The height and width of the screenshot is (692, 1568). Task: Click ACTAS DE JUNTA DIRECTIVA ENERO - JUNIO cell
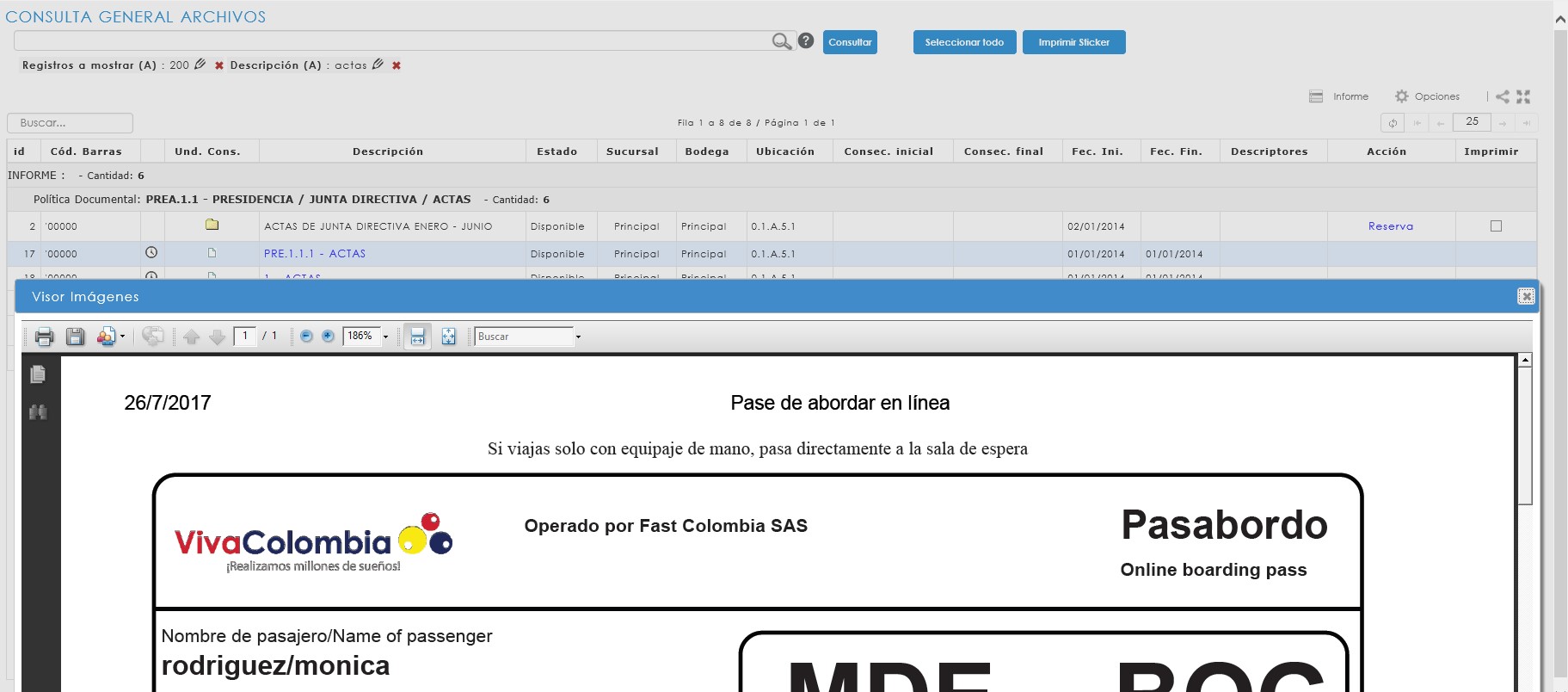(x=392, y=226)
